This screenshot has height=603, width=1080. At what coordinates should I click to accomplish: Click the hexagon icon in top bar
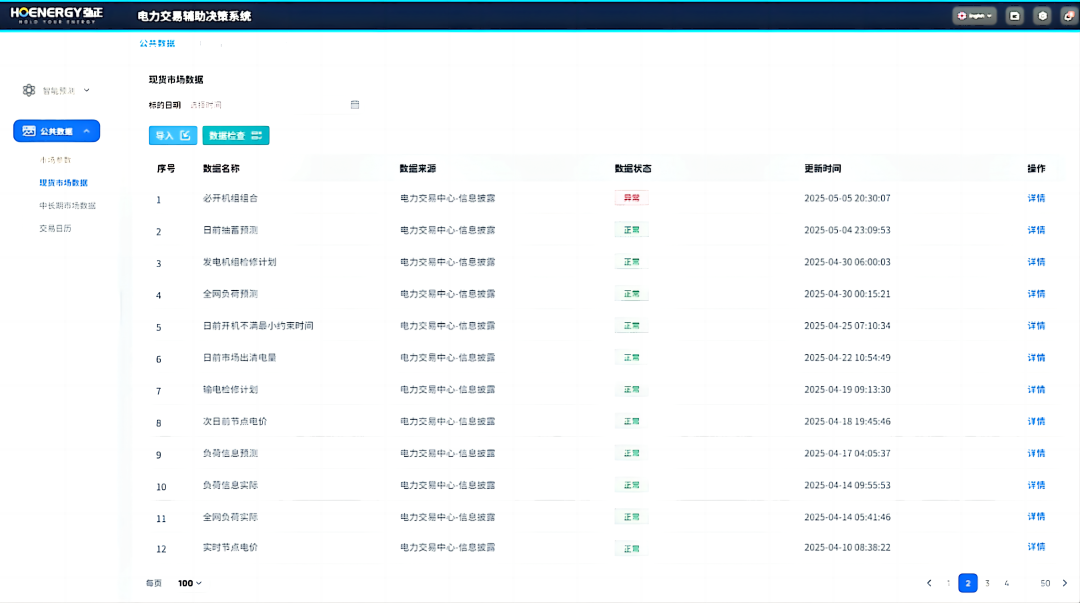(x=1042, y=16)
